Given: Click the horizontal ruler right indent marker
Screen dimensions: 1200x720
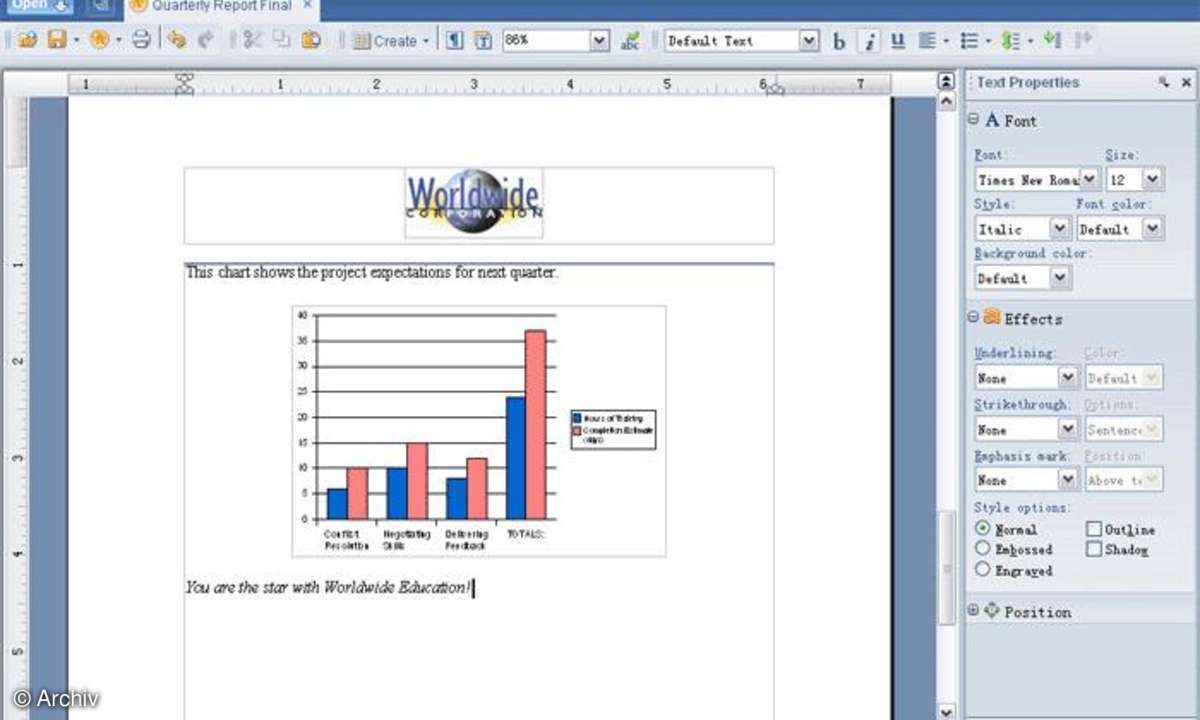Looking at the screenshot, I should point(774,88).
